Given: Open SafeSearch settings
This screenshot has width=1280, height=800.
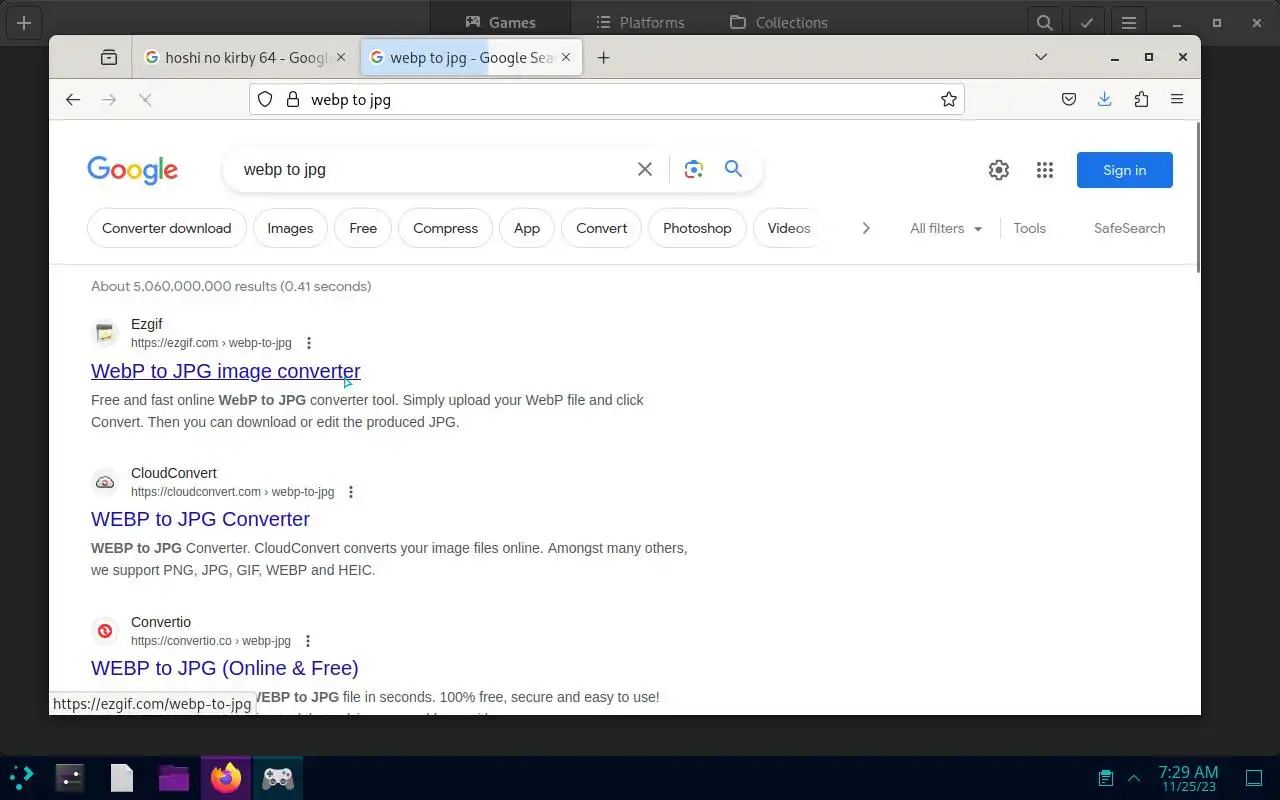Looking at the screenshot, I should (1129, 228).
